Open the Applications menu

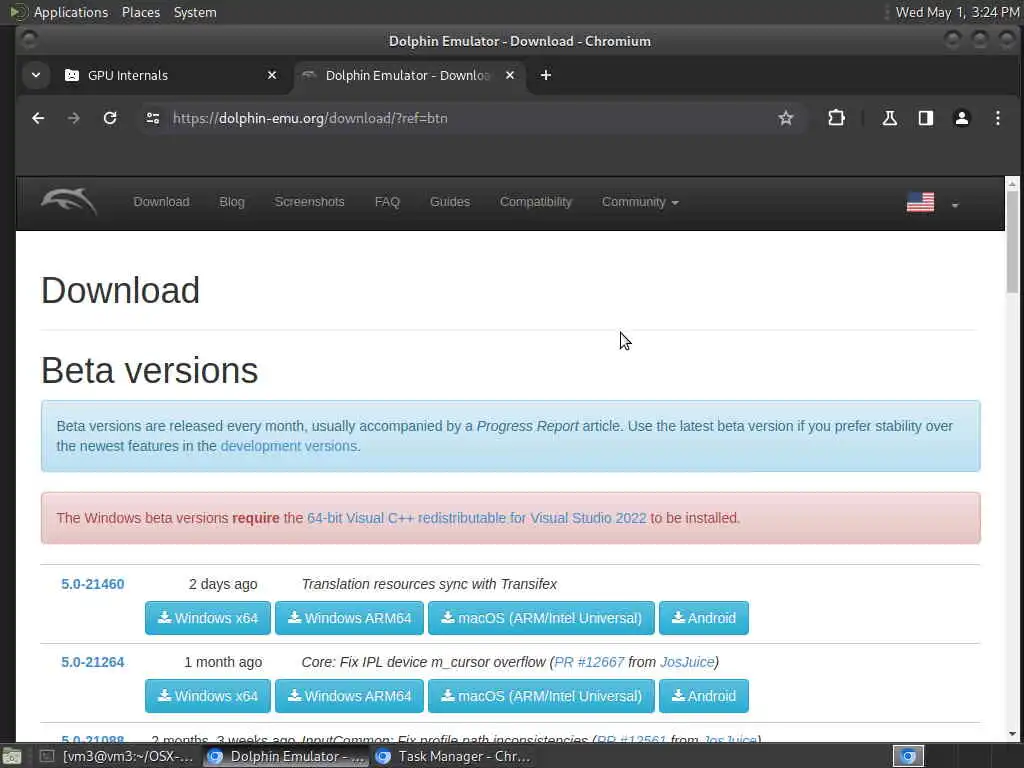point(71,12)
